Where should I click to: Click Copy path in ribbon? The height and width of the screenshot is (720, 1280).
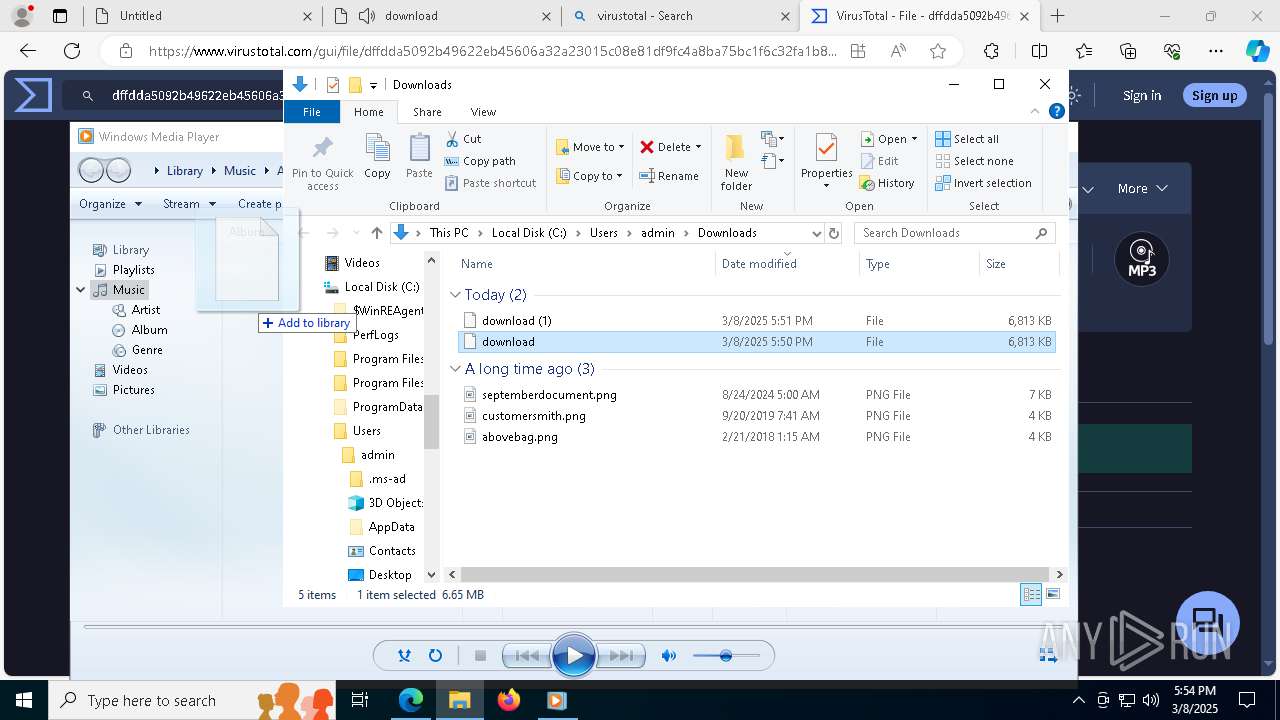[480, 161]
